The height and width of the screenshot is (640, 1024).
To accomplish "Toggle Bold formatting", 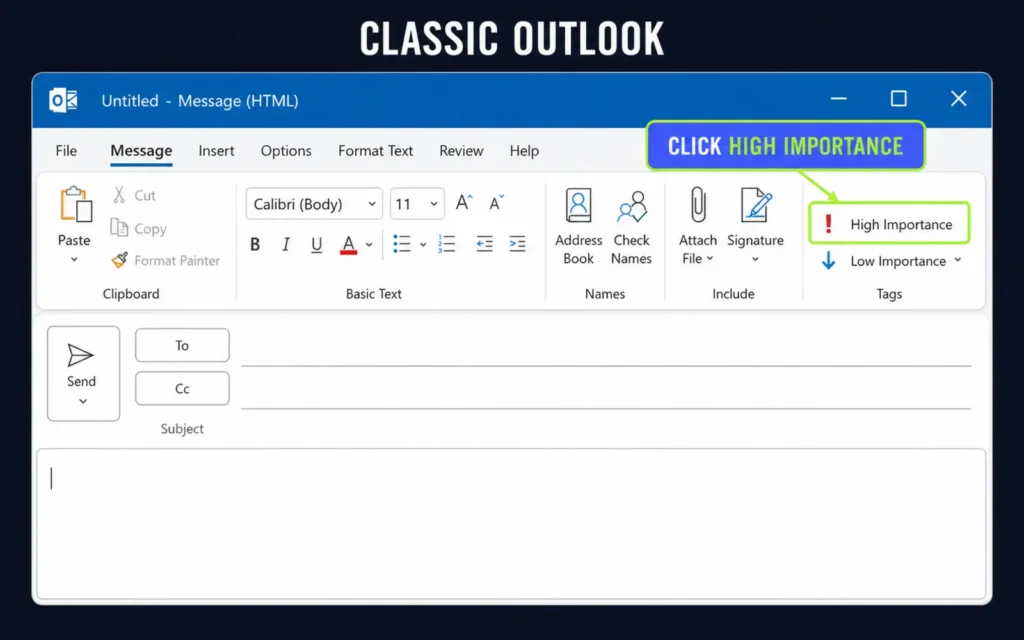I will [x=255, y=244].
